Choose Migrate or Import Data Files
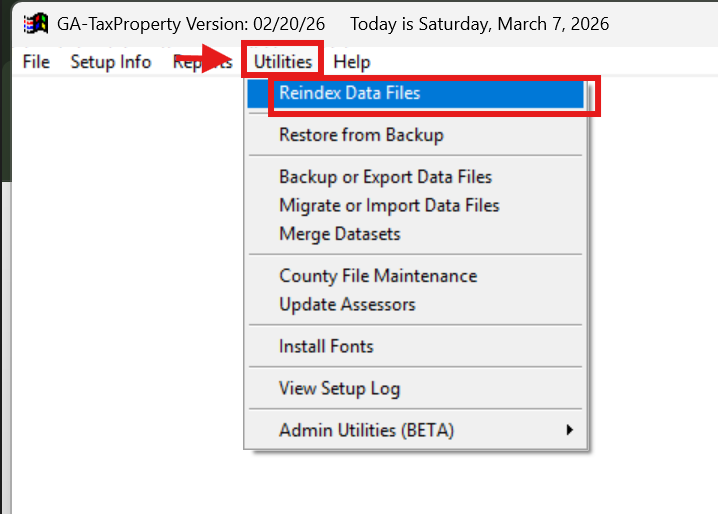This screenshot has height=514, width=718. [389, 206]
